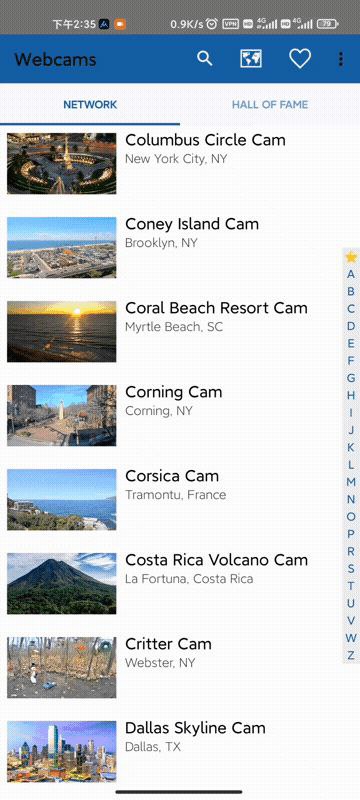This screenshot has height=800, width=360.
Task: Jump to letter S in index
Action: pos(351,569)
